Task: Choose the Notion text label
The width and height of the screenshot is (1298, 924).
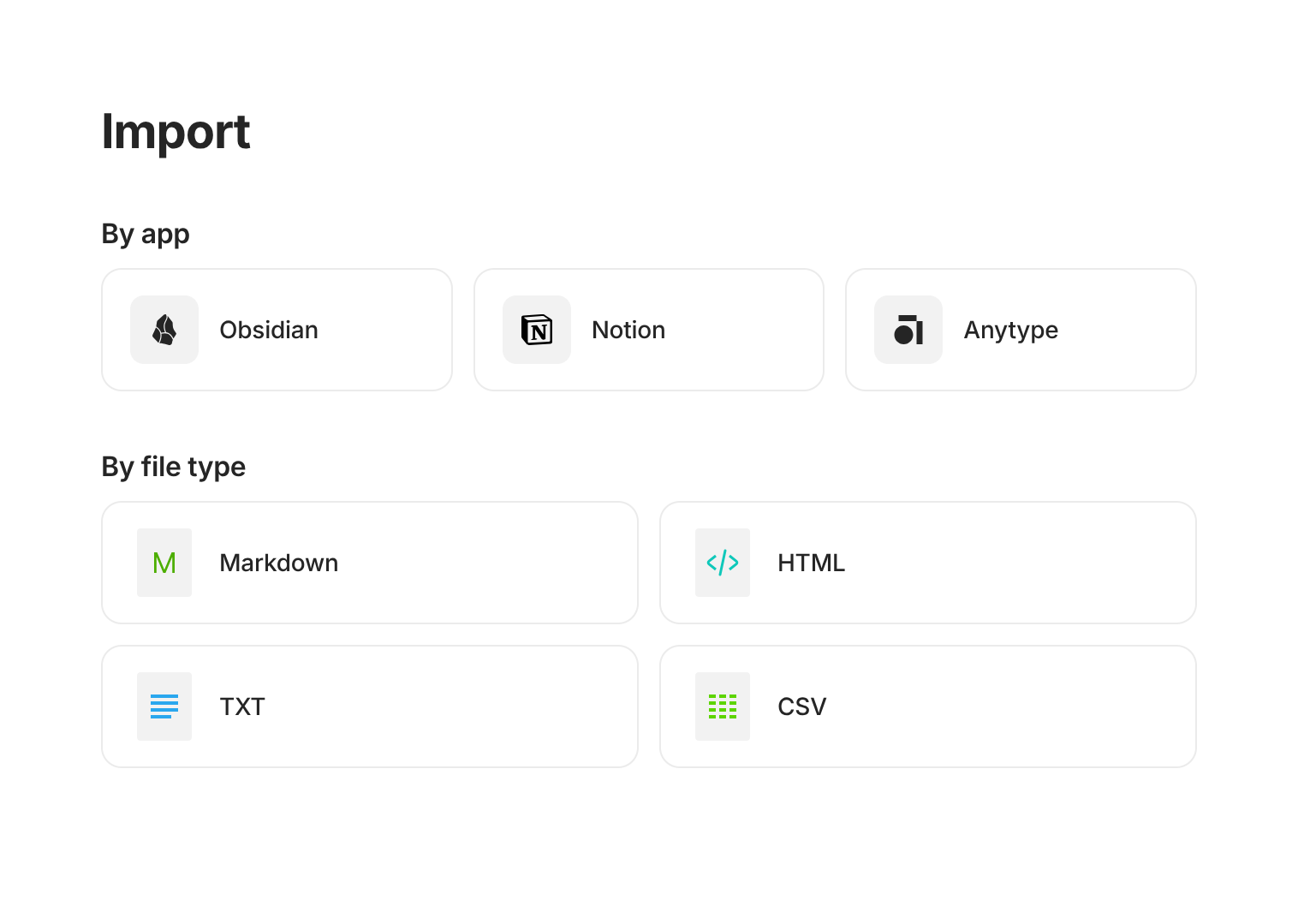Action: click(x=628, y=330)
